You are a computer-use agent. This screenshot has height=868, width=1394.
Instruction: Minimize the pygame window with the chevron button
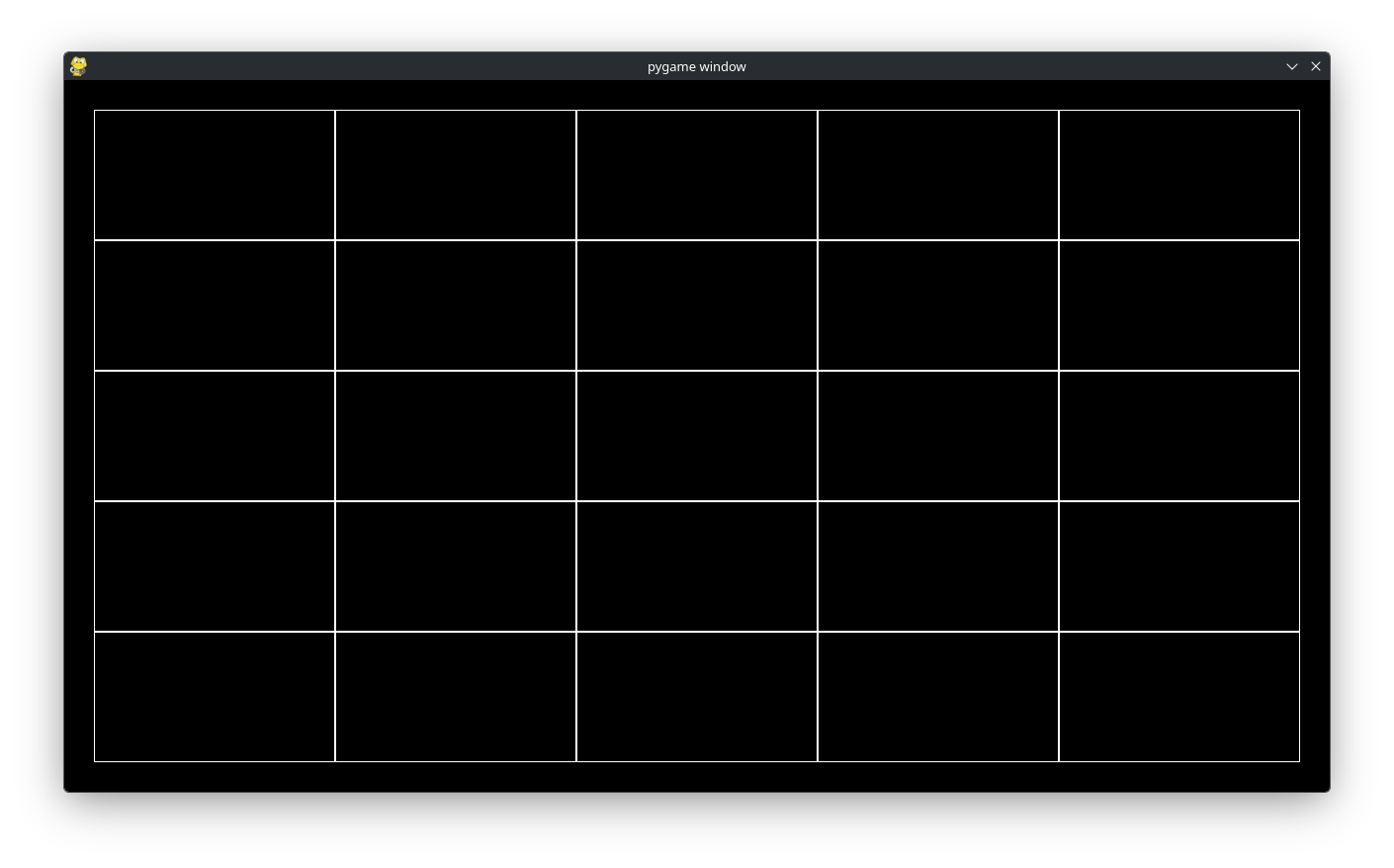pos(1291,66)
